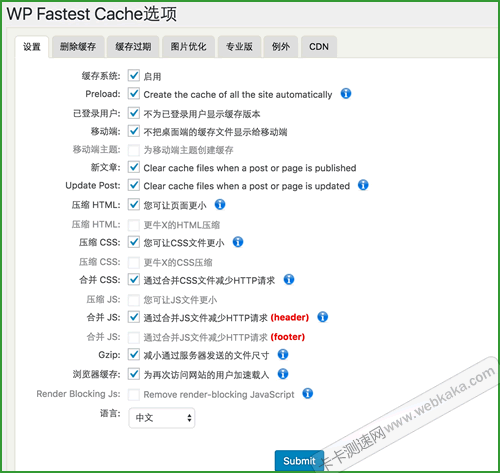
Task: Click '通过合并CSS文件减少HTTP请求' label
Action: tap(209, 281)
